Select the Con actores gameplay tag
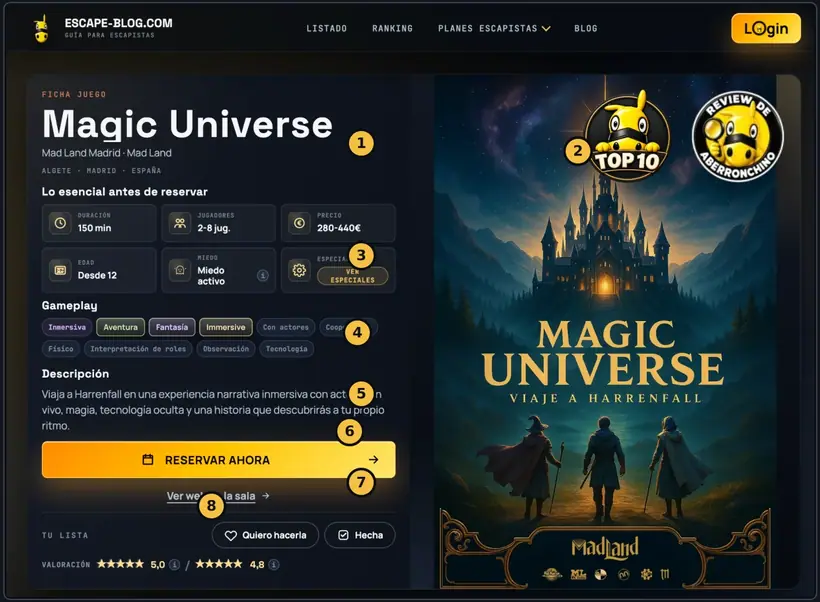The width and height of the screenshot is (820, 602). (x=286, y=327)
